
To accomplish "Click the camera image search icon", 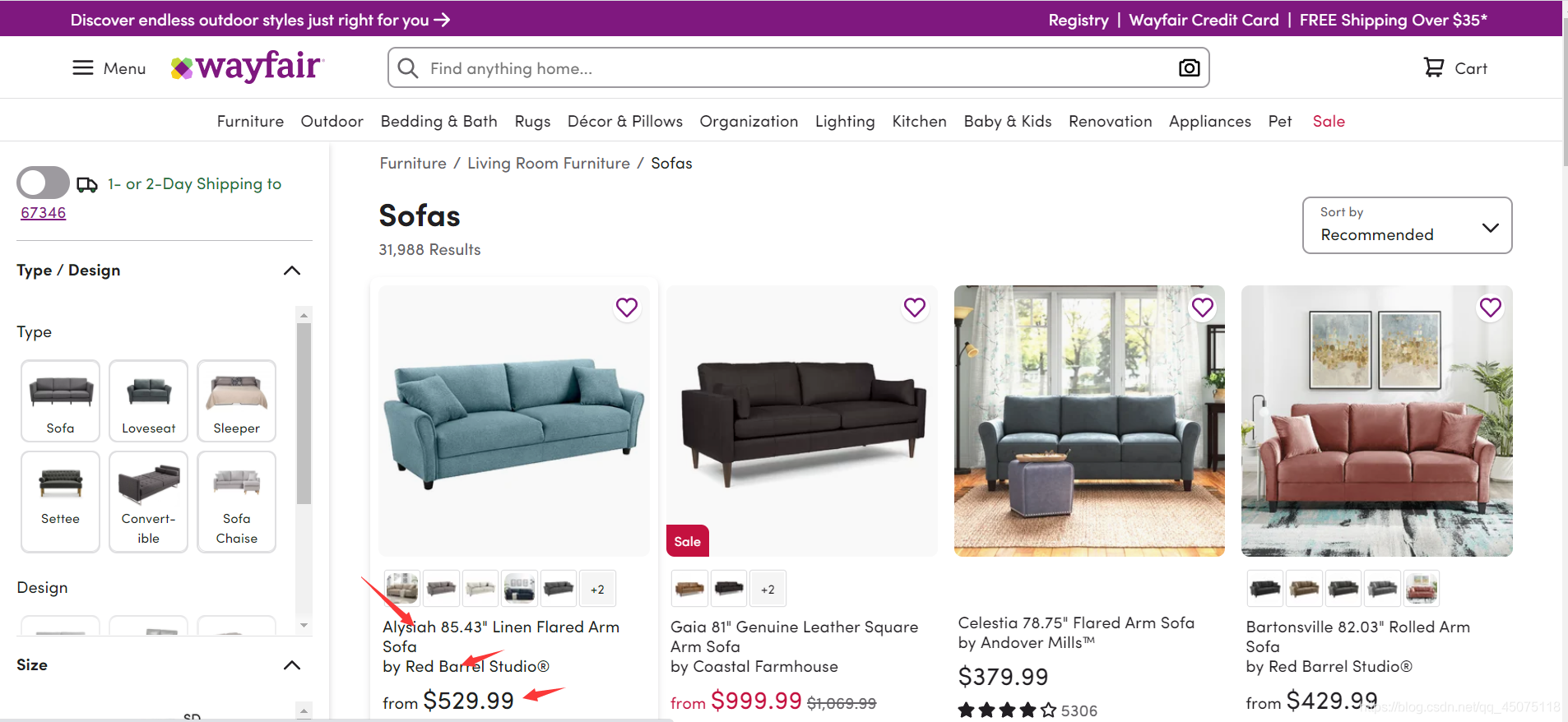I will click(1189, 68).
